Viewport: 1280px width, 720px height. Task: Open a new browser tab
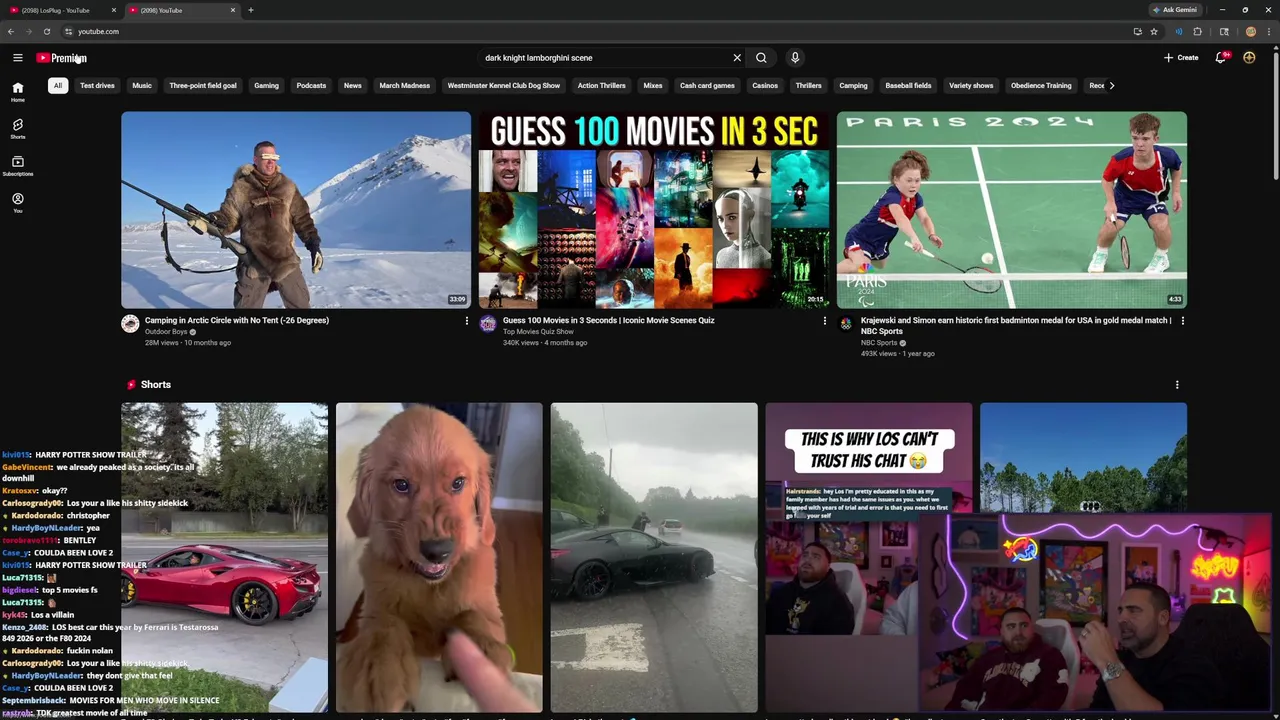[251, 10]
